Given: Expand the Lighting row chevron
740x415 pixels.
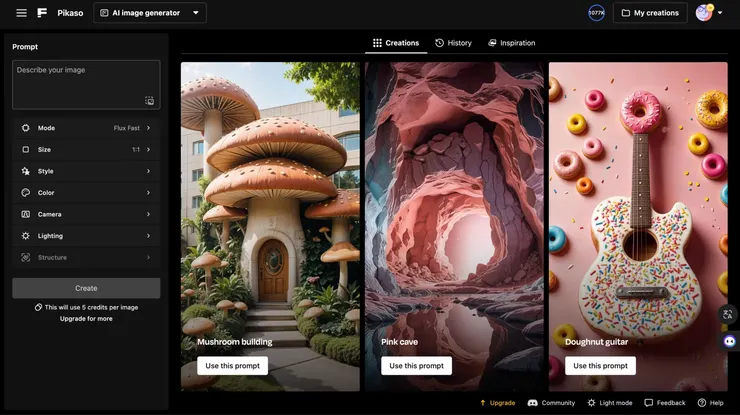Looking at the screenshot, I should [x=148, y=236].
